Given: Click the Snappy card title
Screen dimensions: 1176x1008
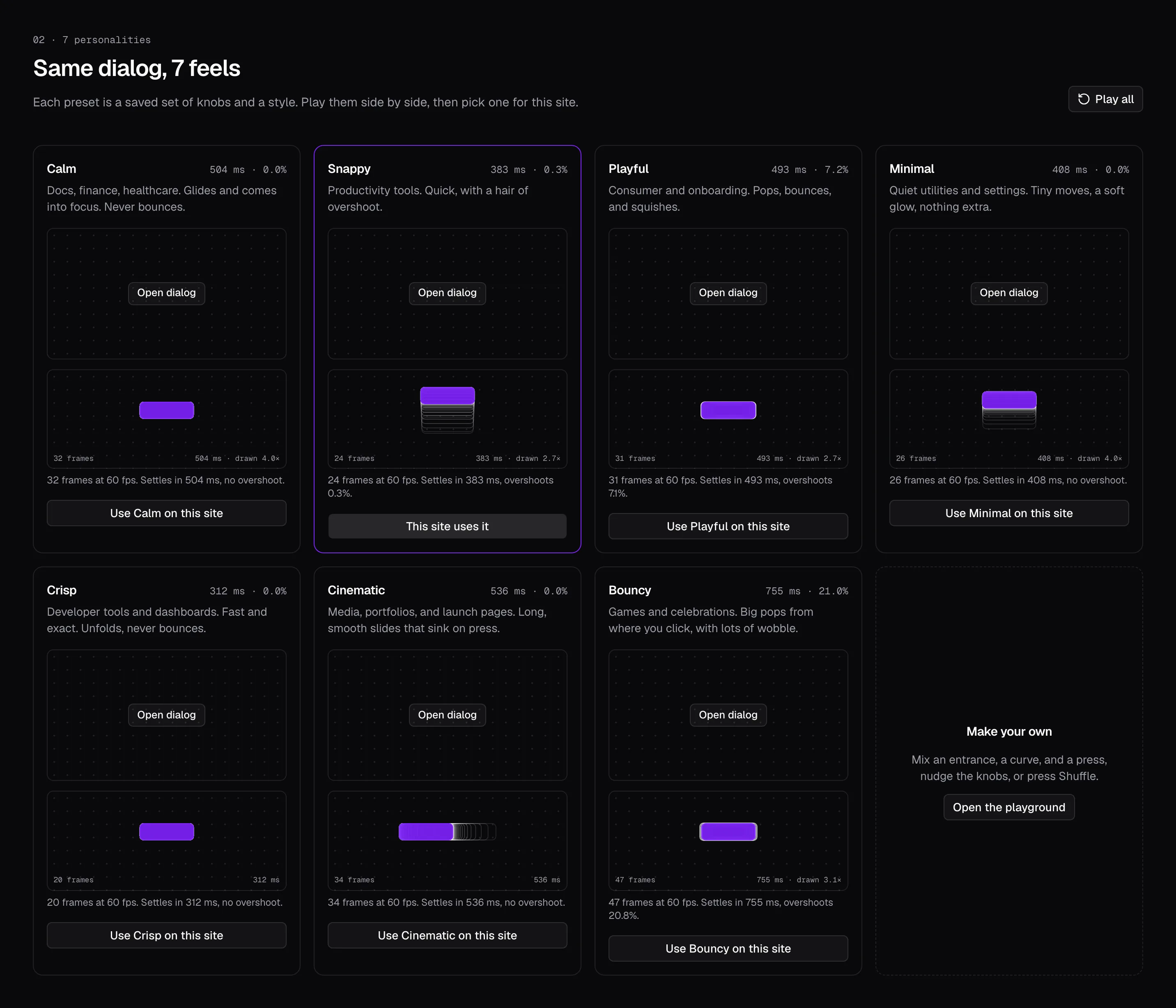Looking at the screenshot, I should (x=349, y=169).
